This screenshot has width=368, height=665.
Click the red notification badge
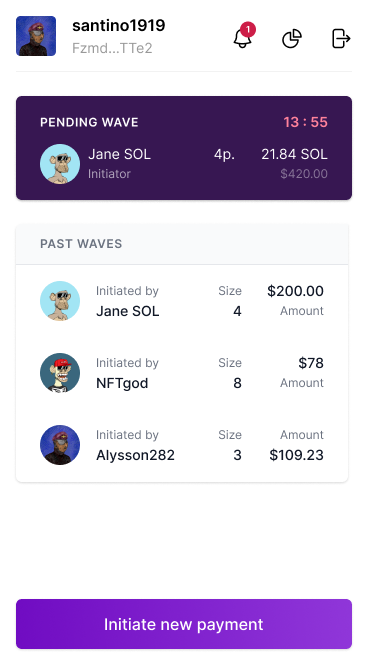[248, 30]
